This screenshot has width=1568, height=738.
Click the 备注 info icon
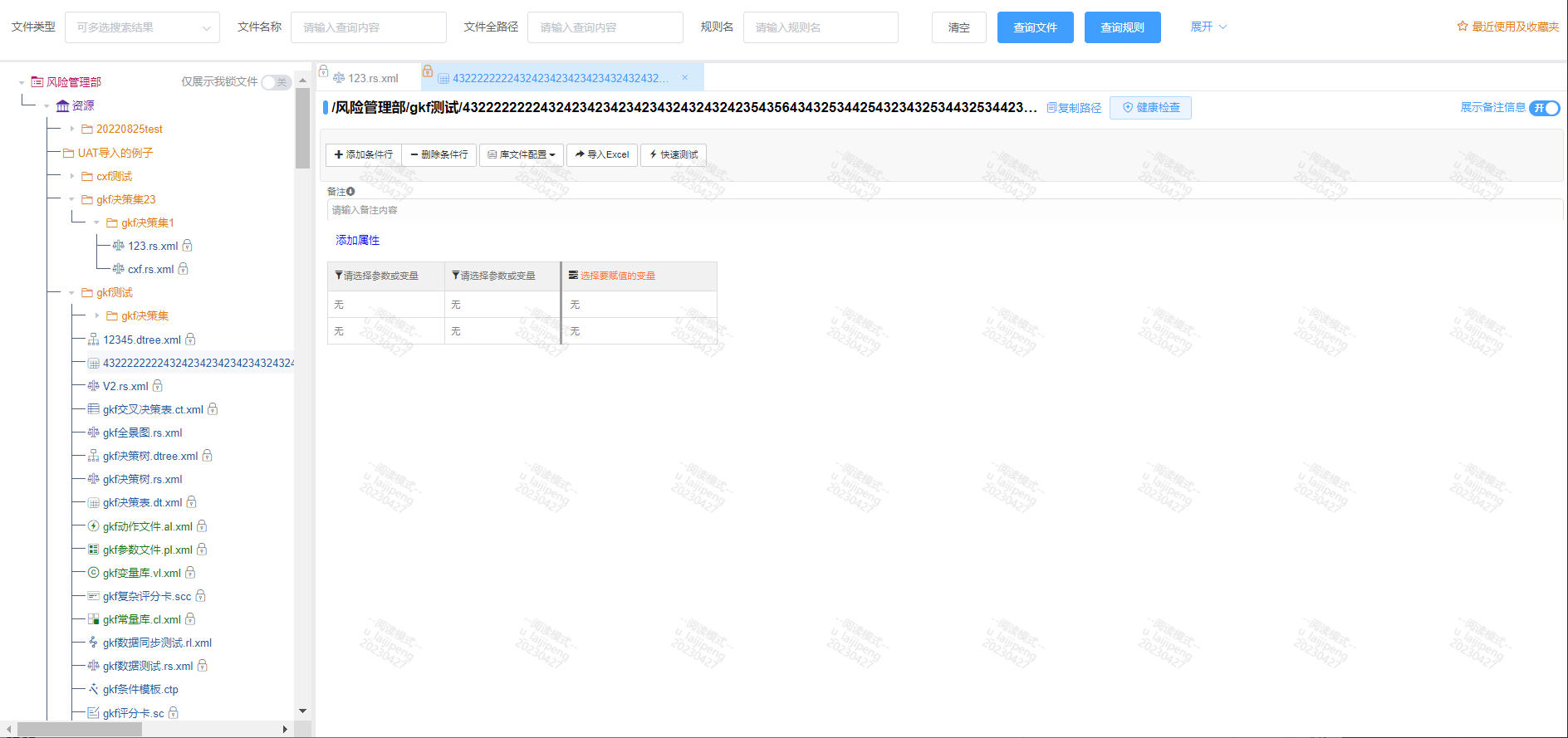point(350,192)
